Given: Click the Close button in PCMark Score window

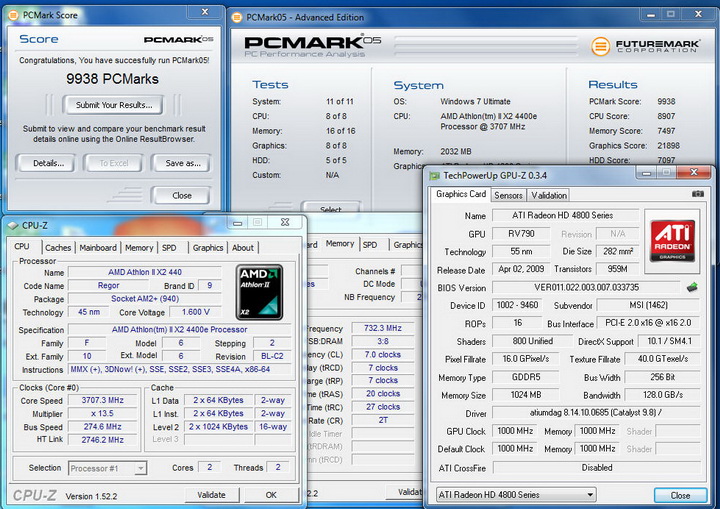Looking at the screenshot, I should (x=181, y=195).
